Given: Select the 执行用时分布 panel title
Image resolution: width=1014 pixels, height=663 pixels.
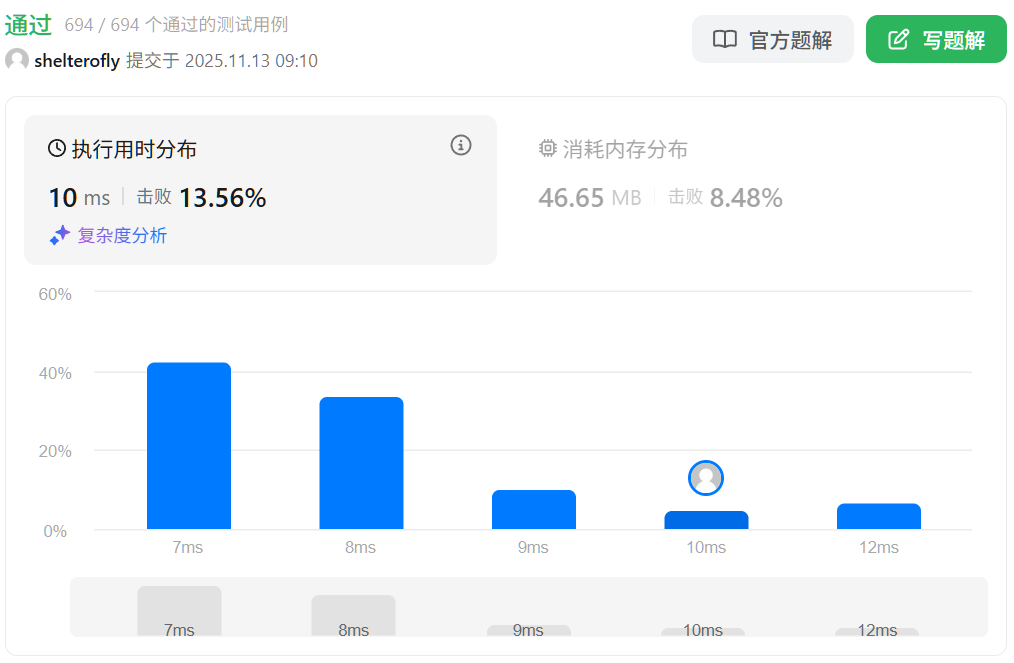Looking at the screenshot, I should tap(134, 150).
